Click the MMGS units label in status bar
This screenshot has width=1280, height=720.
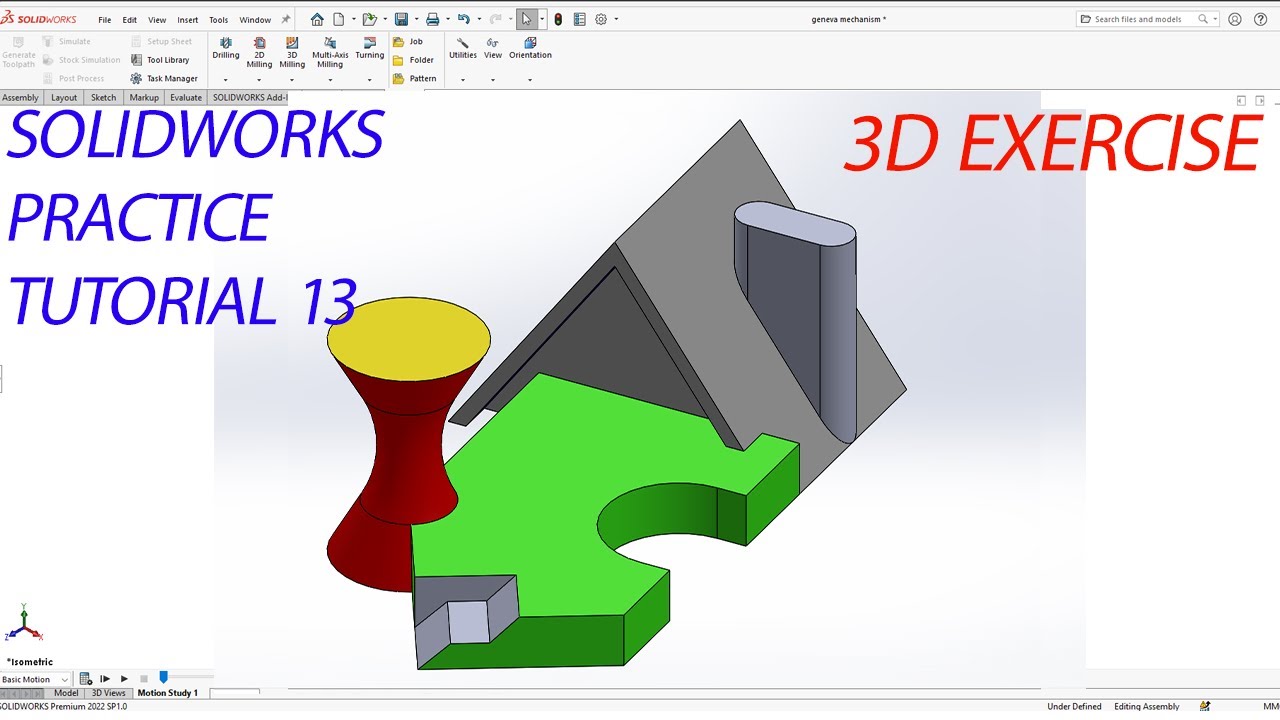1271,706
